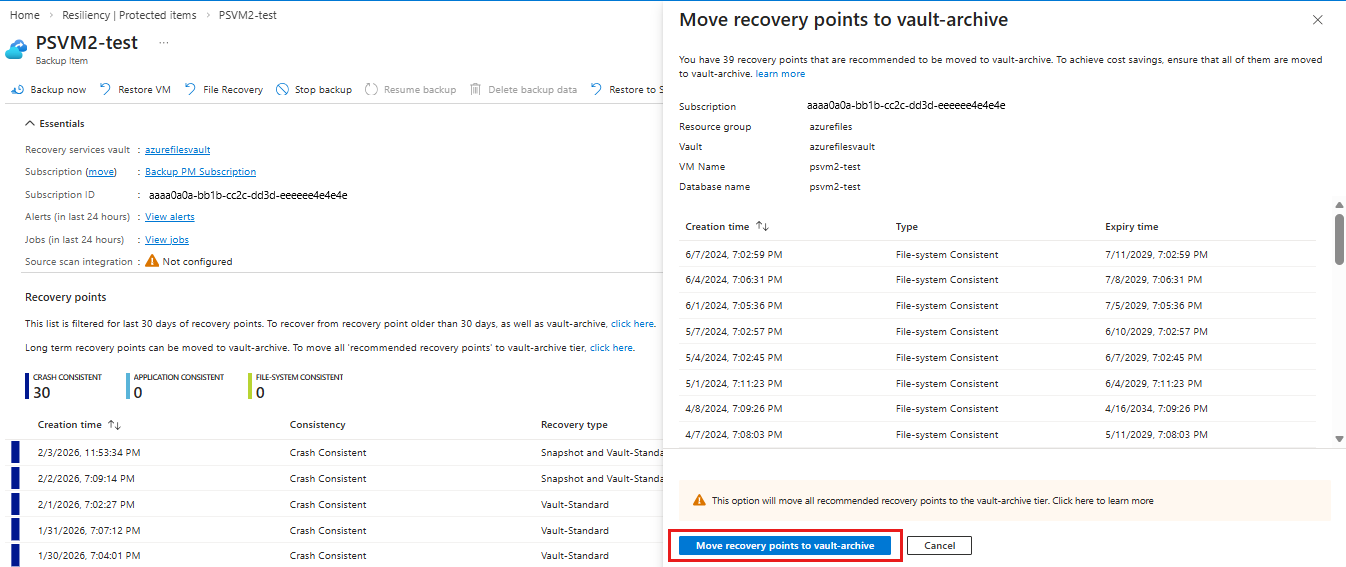Image resolution: width=1346 pixels, height=567 pixels.
Task: Click here link for older recovery points
Action: tap(632, 324)
